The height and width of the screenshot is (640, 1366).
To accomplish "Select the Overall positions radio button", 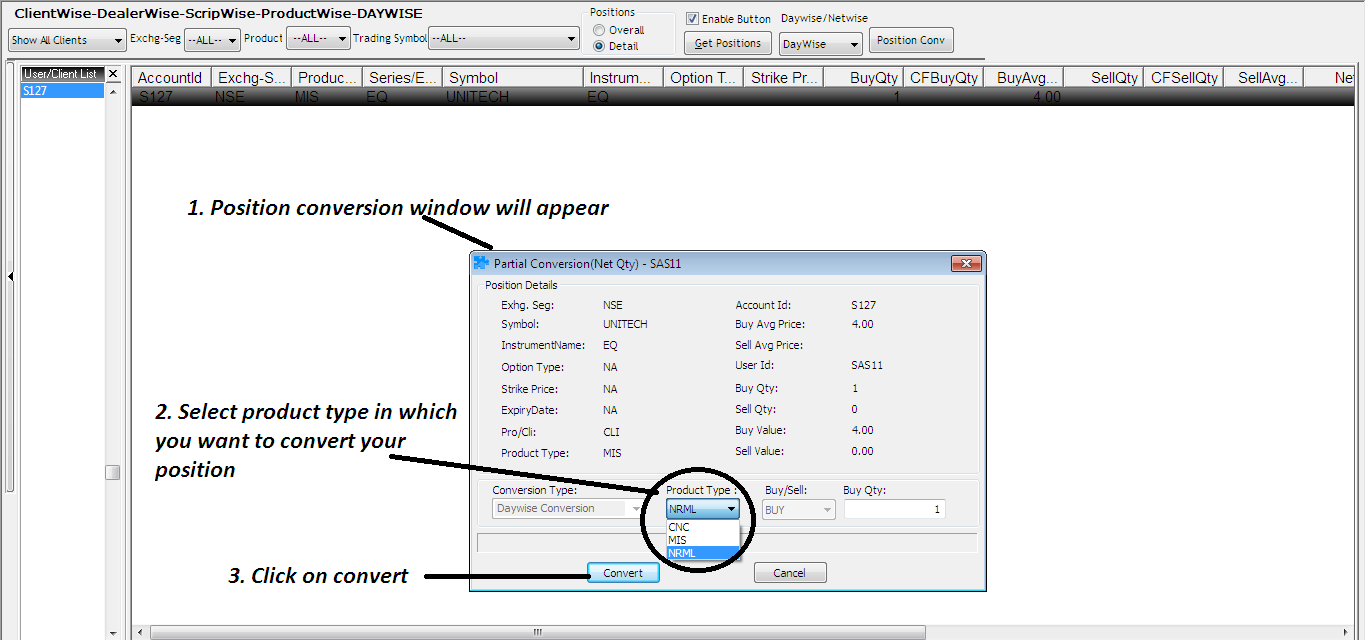I will coord(599,30).
